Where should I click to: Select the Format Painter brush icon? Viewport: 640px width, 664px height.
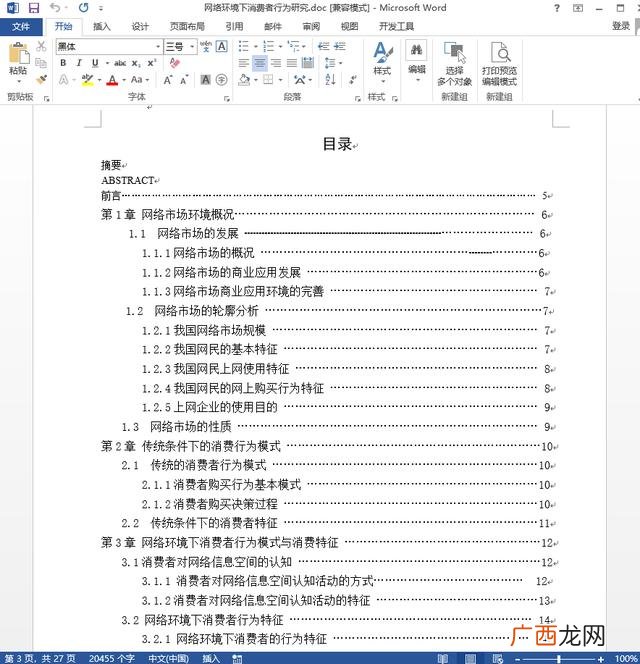tap(41, 80)
